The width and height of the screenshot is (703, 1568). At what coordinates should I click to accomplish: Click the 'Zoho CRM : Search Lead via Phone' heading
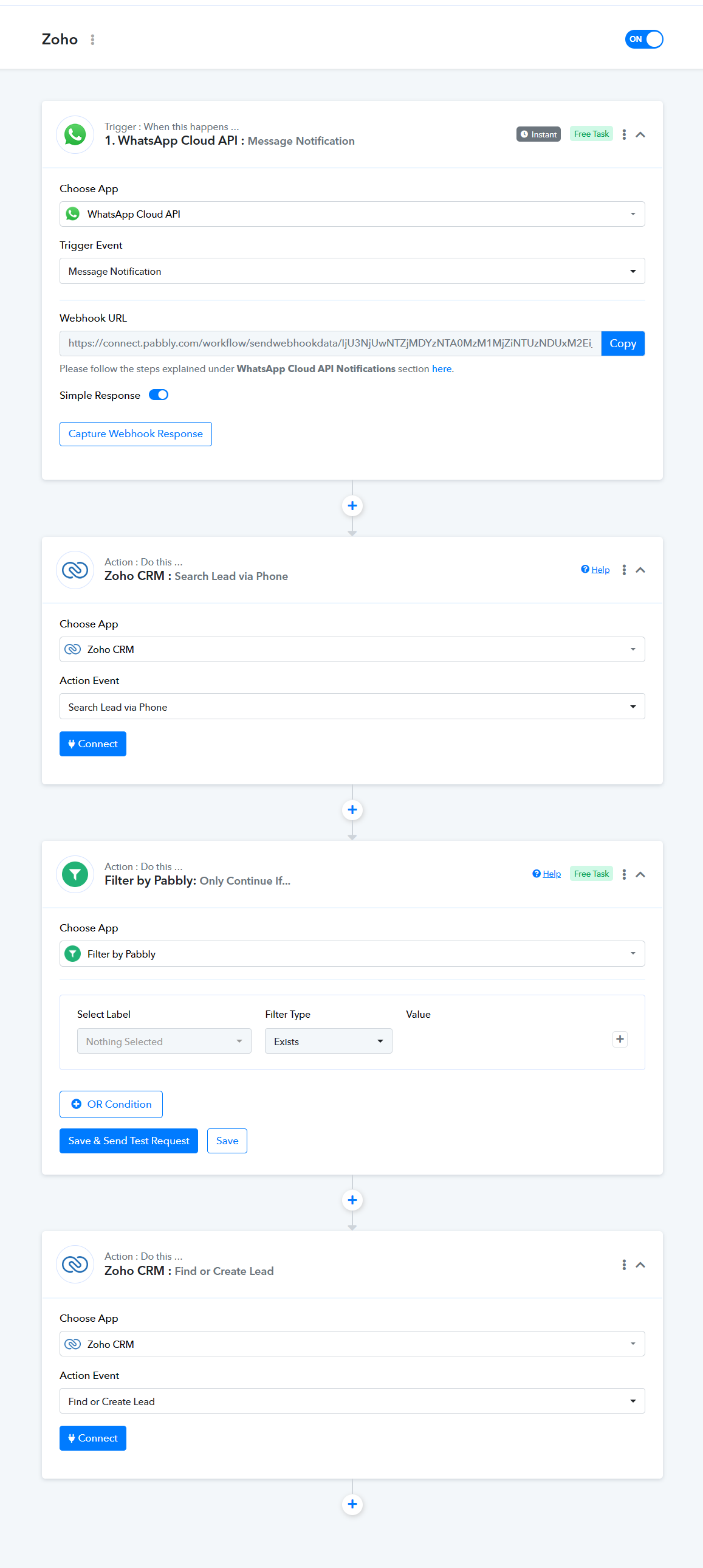point(196,576)
